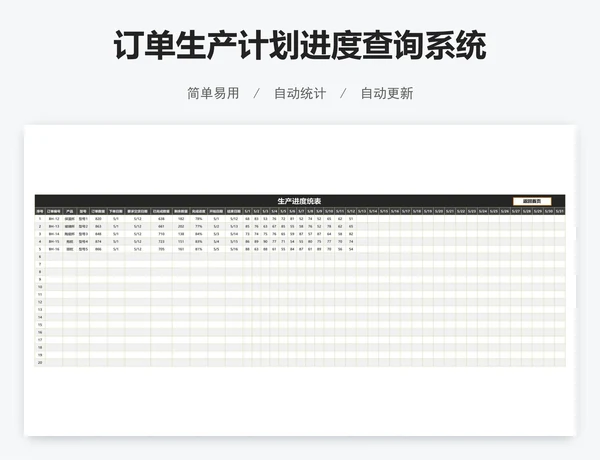Click the 79% progress cell
600x460 pixels.
[x=199, y=219]
